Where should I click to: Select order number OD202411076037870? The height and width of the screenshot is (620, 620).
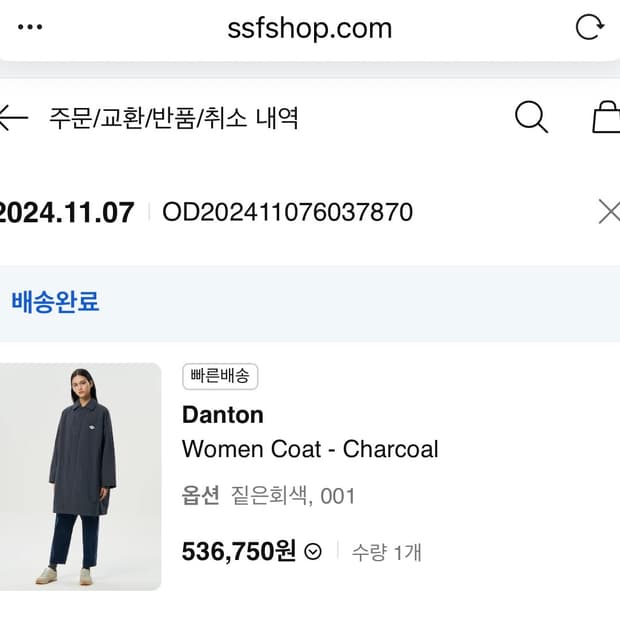[287, 212]
